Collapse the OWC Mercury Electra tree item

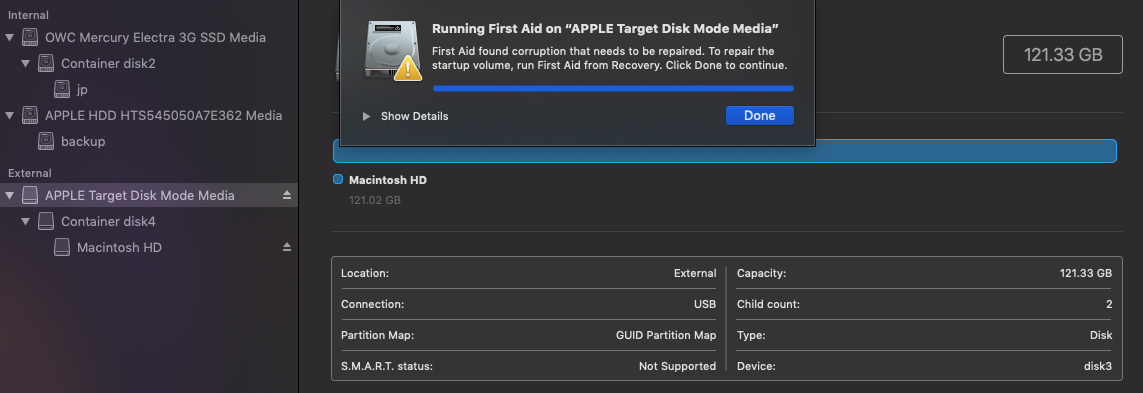(9, 37)
